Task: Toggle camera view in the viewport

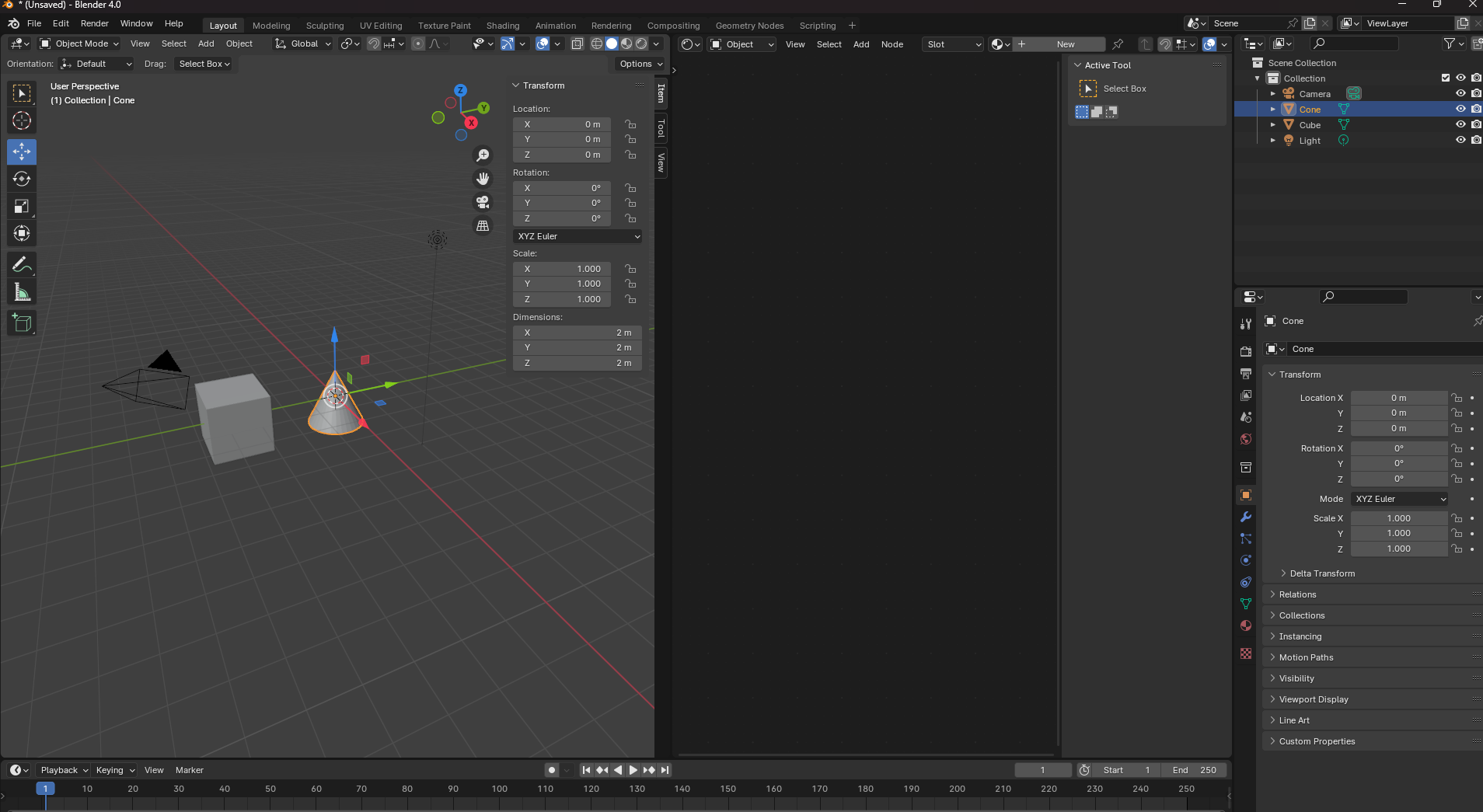Action: coord(483,203)
